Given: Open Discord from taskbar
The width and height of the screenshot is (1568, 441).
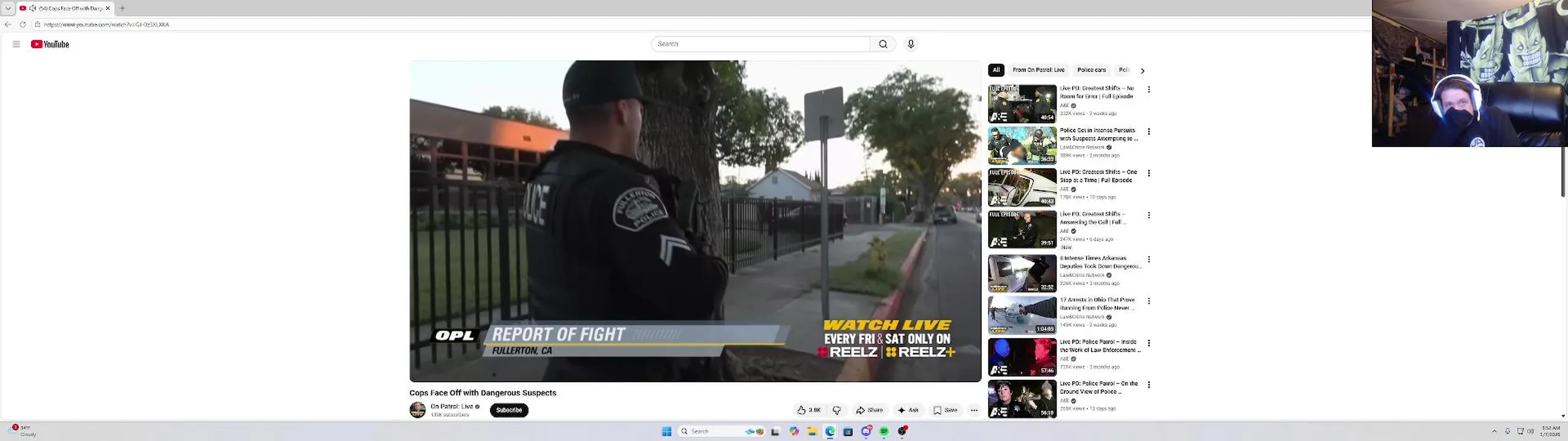Looking at the screenshot, I should click(x=866, y=431).
